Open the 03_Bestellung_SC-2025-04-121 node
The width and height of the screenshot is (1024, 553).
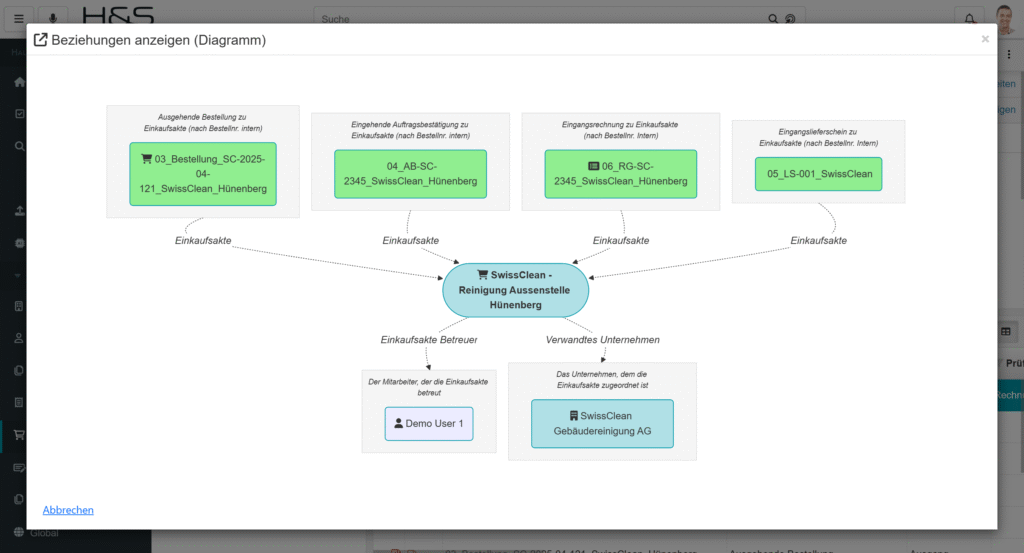pyautogui.click(x=203, y=174)
